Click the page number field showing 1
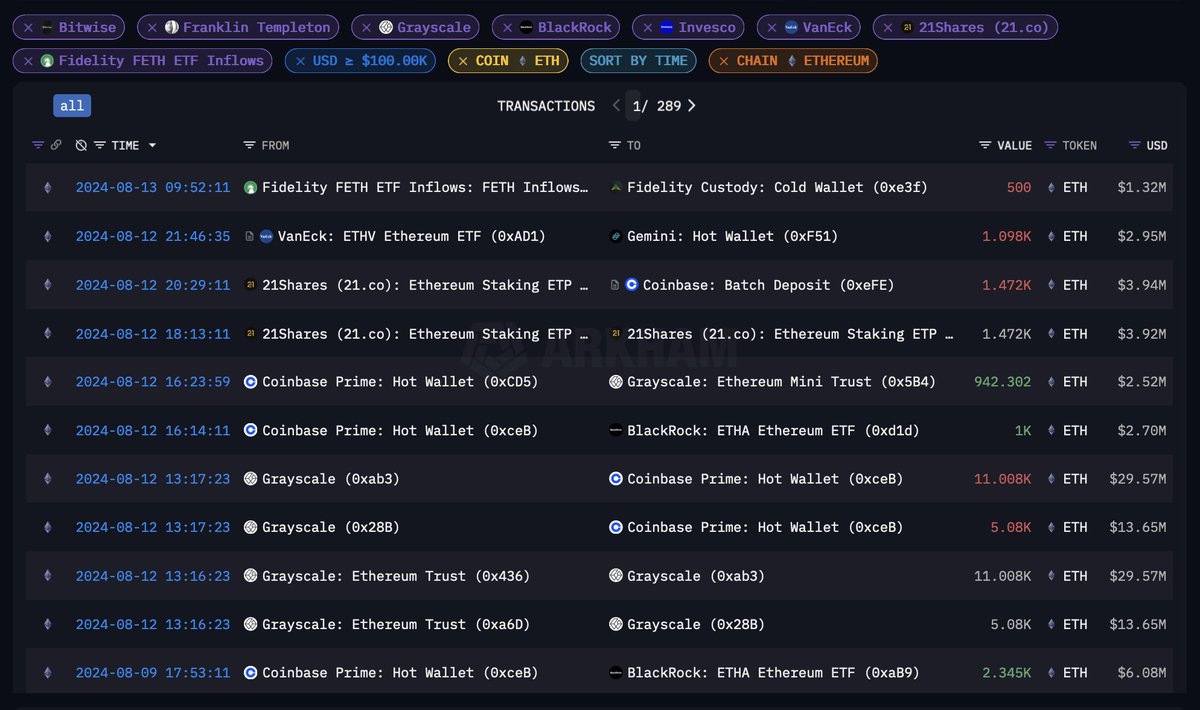This screenshot has height=710, width=1200. pos(634,106)
